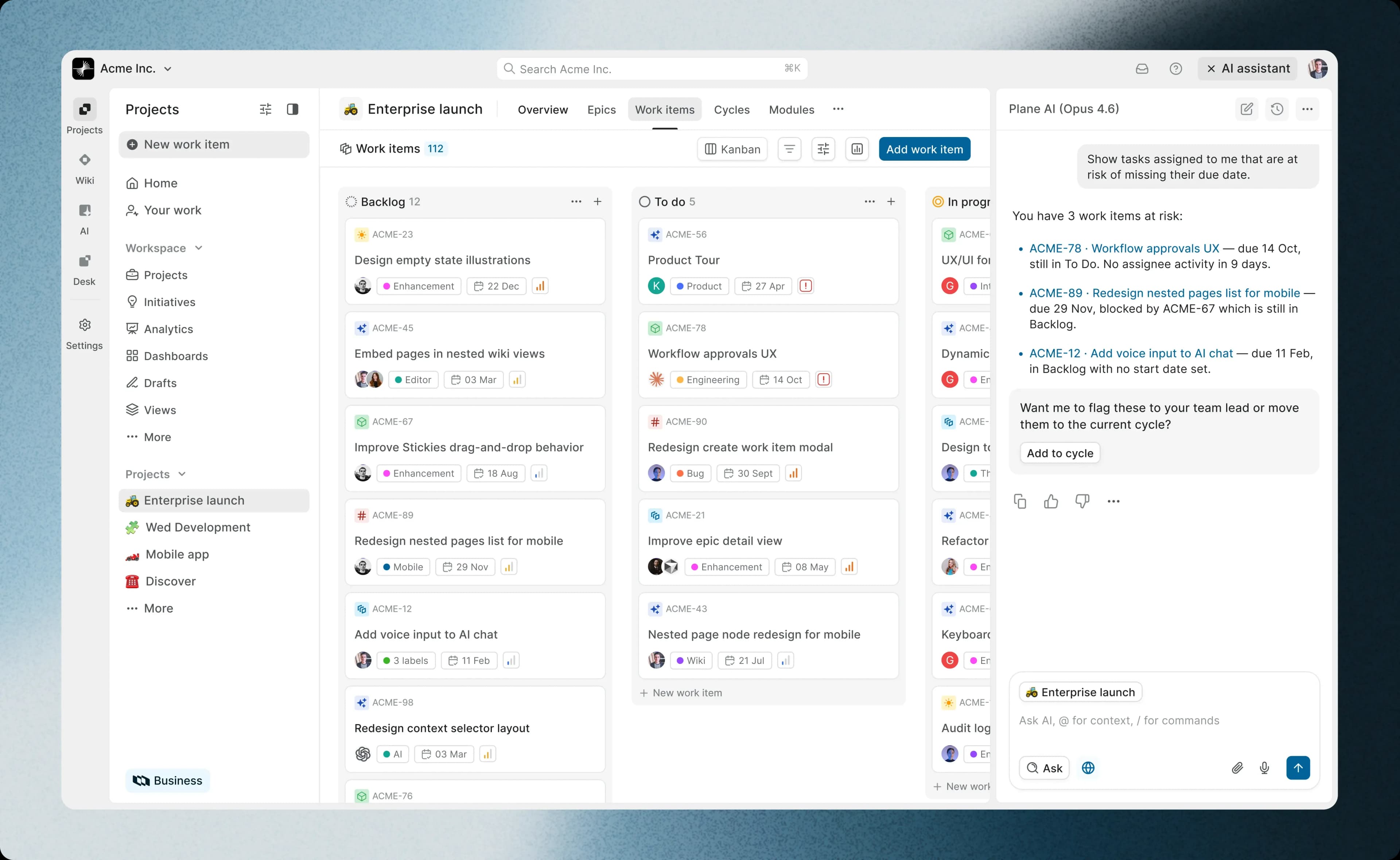The height and width of the screenshot is (860, 1400).
Task: Attach a file with the paperclip icon
Action: pos(1237,768)
